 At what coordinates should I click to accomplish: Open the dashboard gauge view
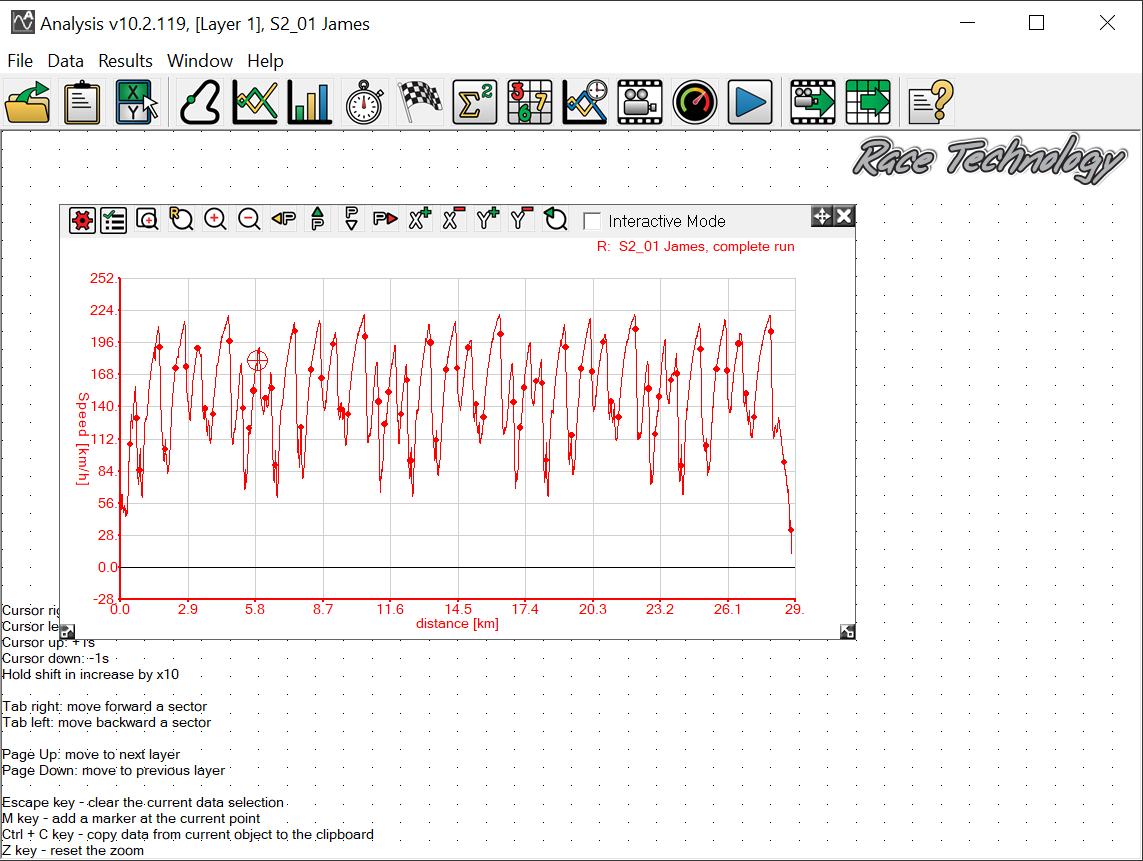click(x=694, y=102)
